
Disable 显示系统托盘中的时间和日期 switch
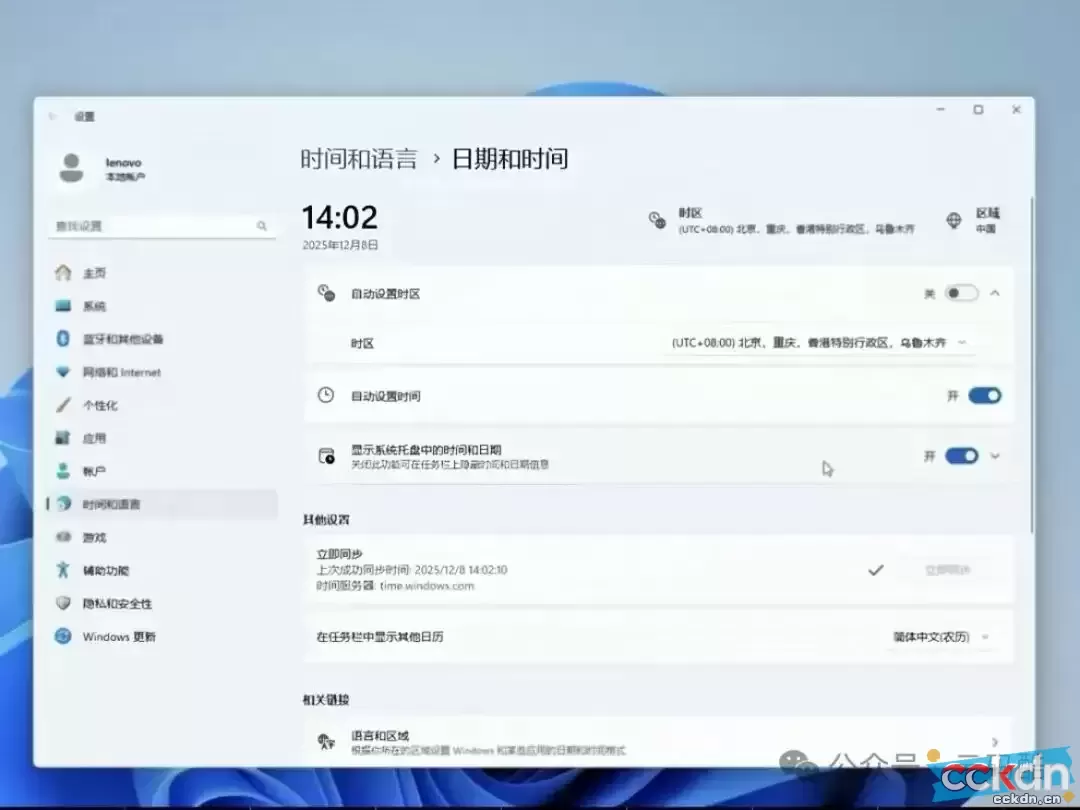[x=962, y=456]
